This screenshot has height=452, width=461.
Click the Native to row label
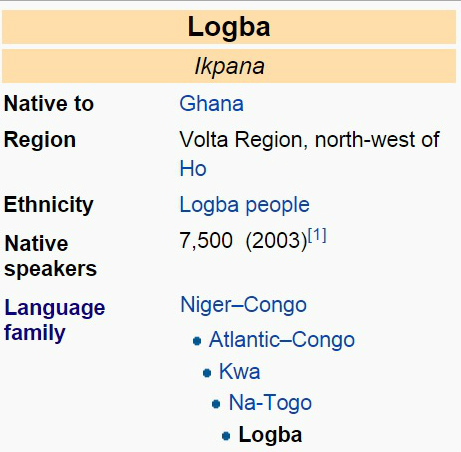click(x=49, y=104)
